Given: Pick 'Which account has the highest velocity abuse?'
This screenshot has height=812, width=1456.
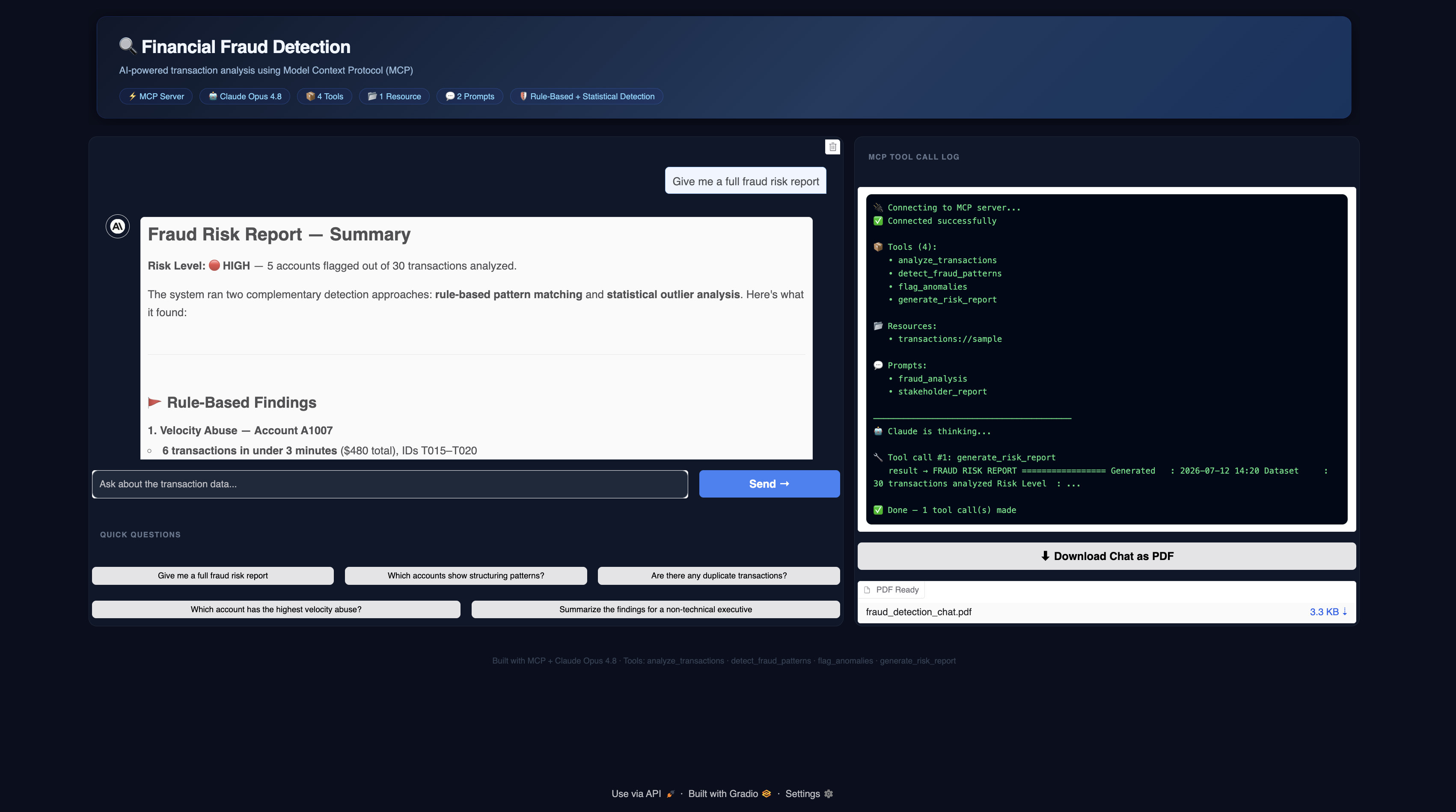Looking at the screenshot, I should 276,610.
